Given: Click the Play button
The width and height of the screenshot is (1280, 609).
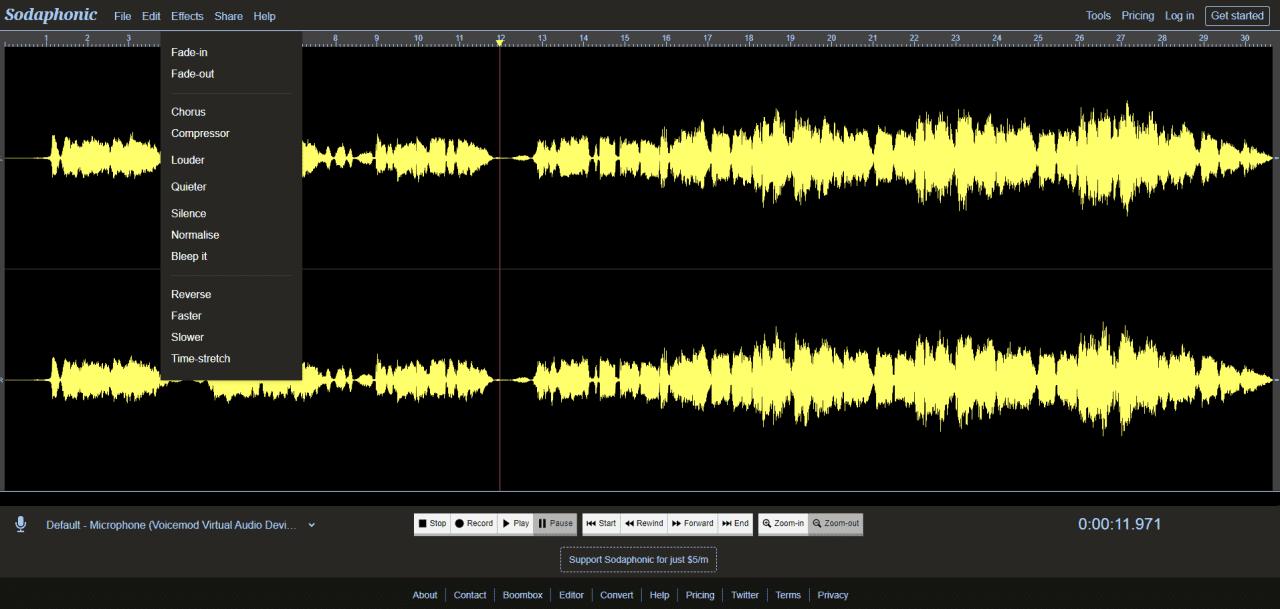Looking at the screenshot, I should (515, 523).
